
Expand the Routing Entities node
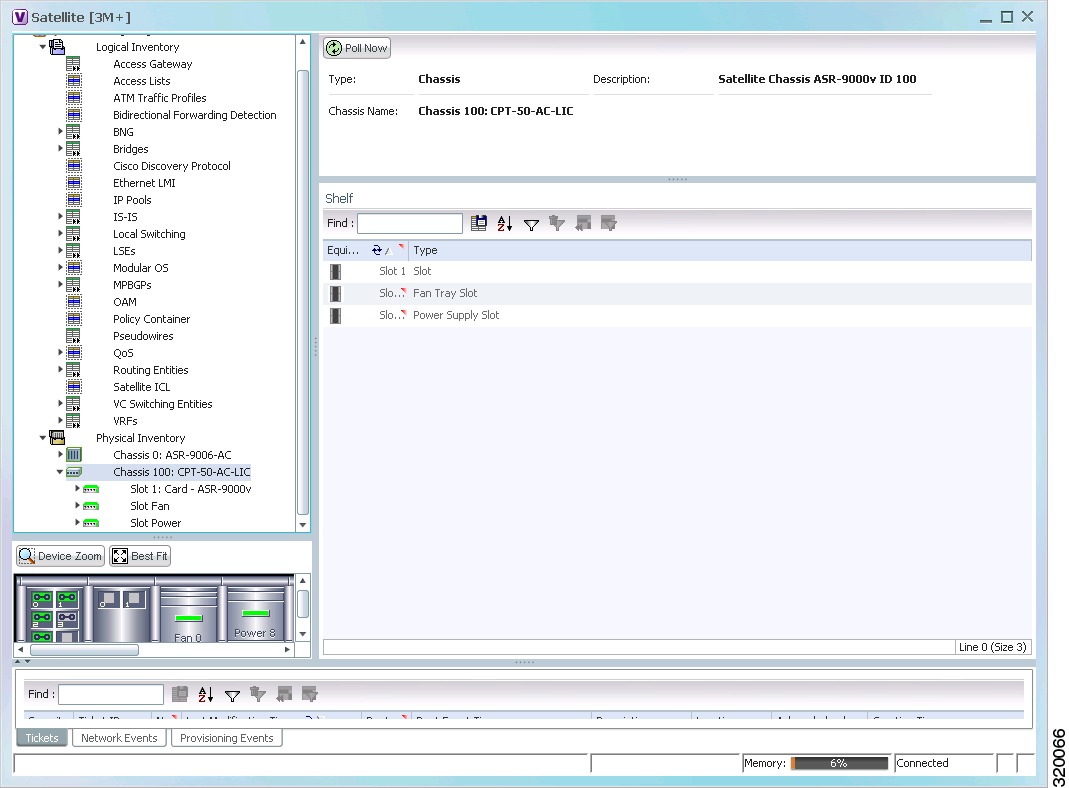[60, 369]
